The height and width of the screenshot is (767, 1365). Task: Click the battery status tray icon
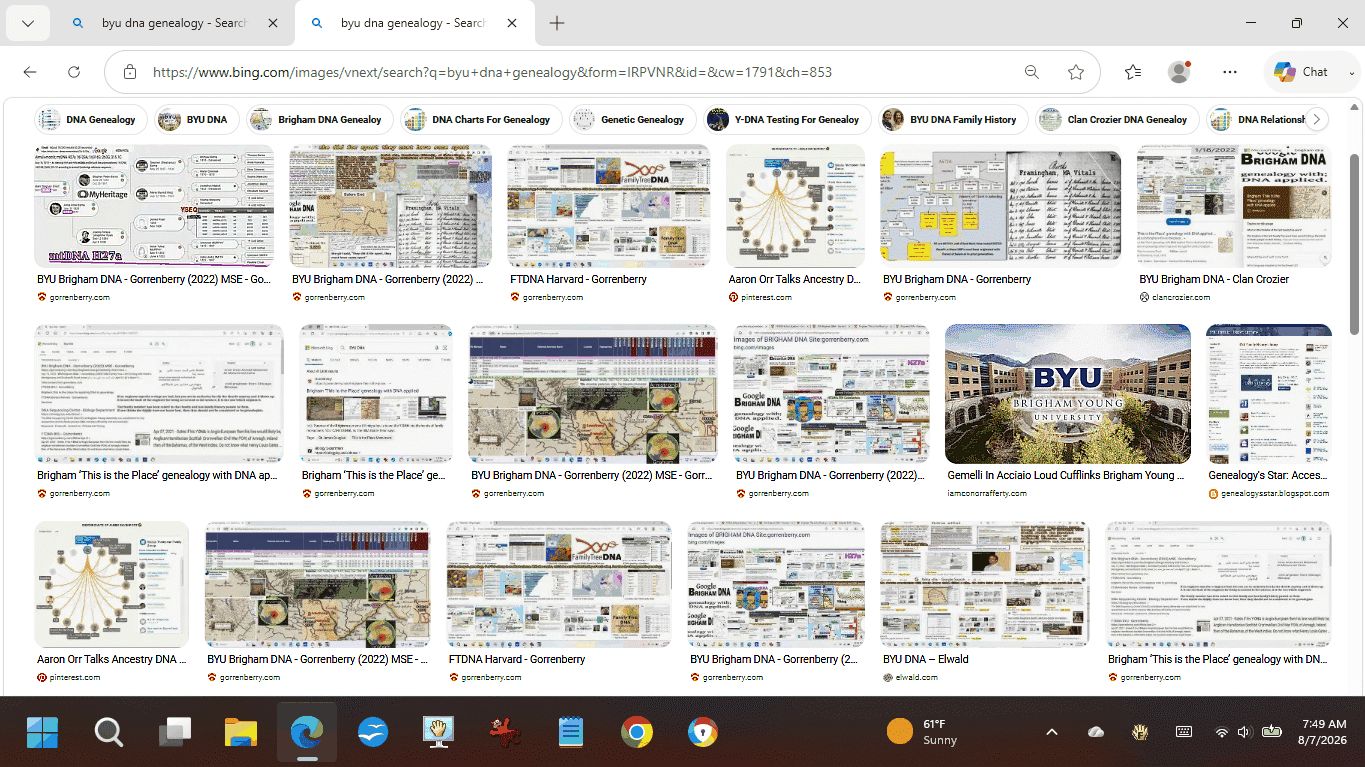coord(1272,732)
